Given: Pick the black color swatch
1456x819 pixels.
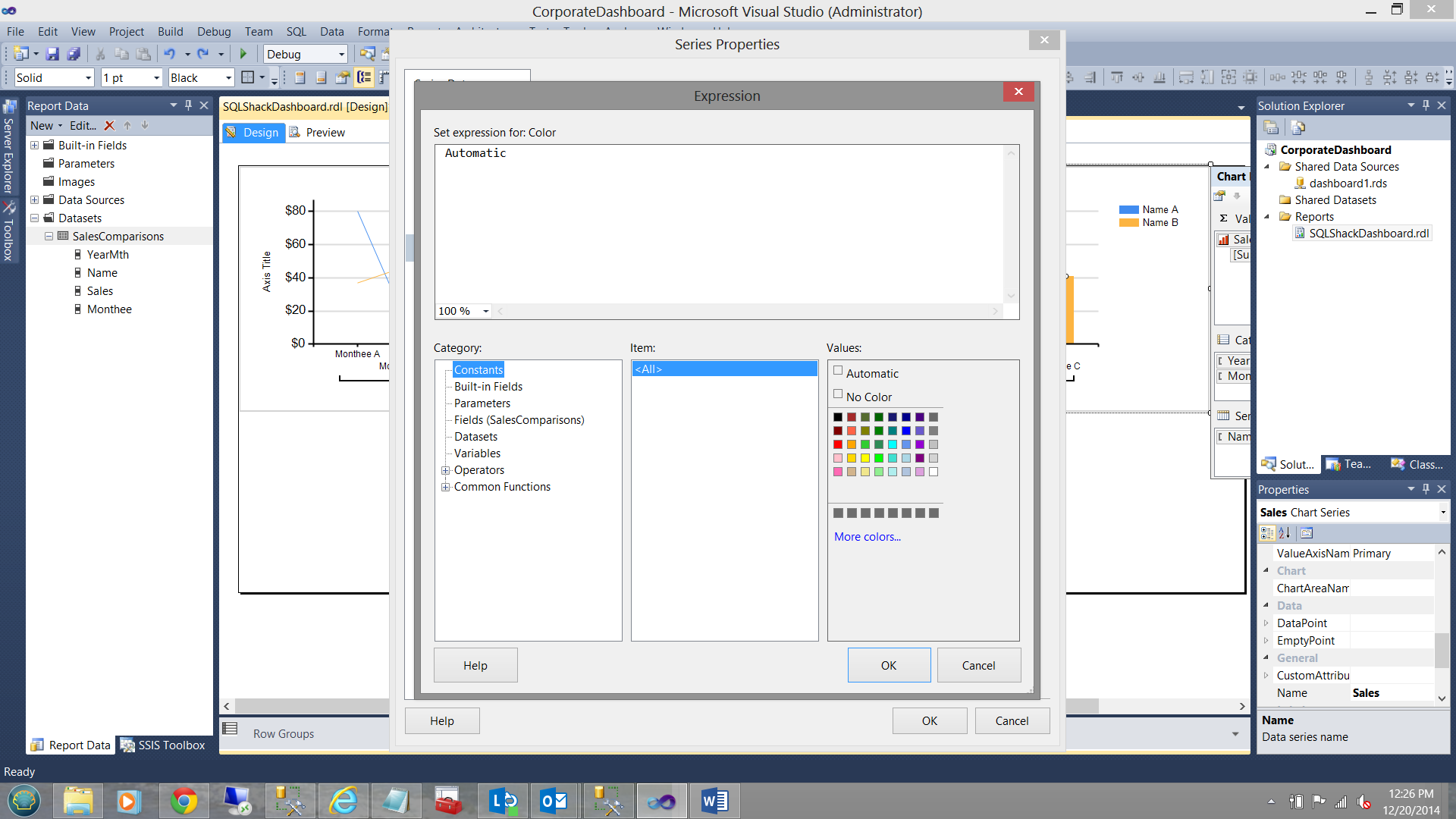Looking at the screenshot, I should [837, 417].
